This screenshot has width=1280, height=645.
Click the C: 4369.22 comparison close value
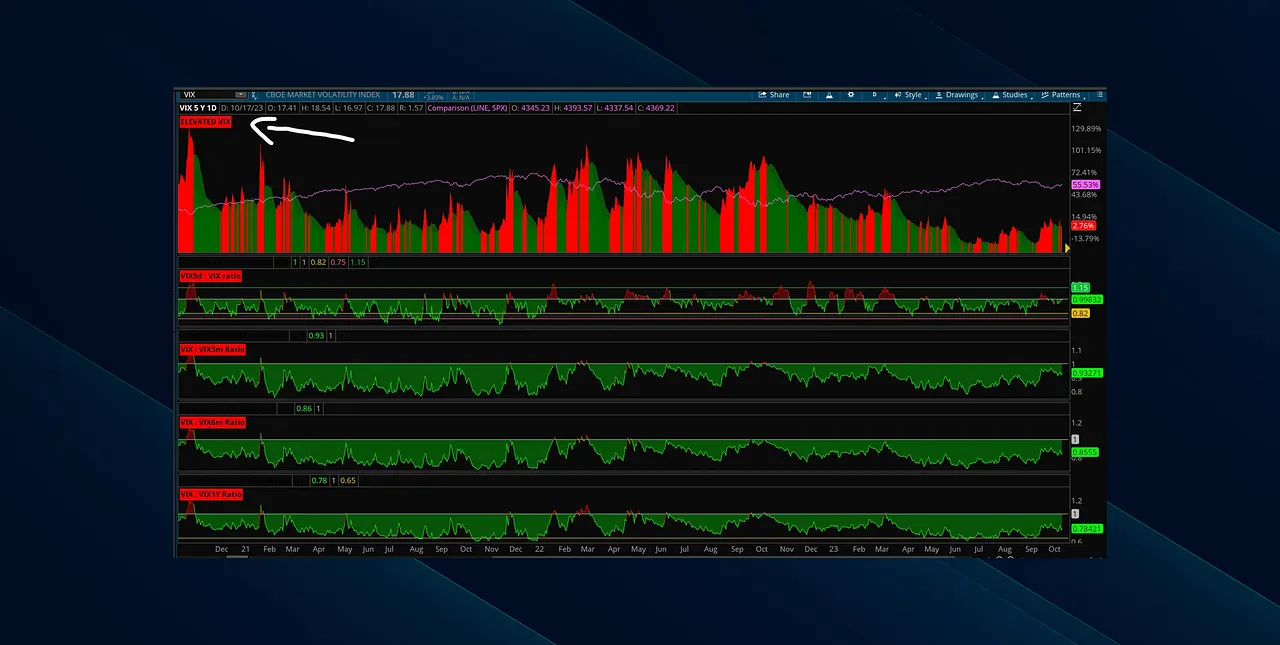[656, 108]
